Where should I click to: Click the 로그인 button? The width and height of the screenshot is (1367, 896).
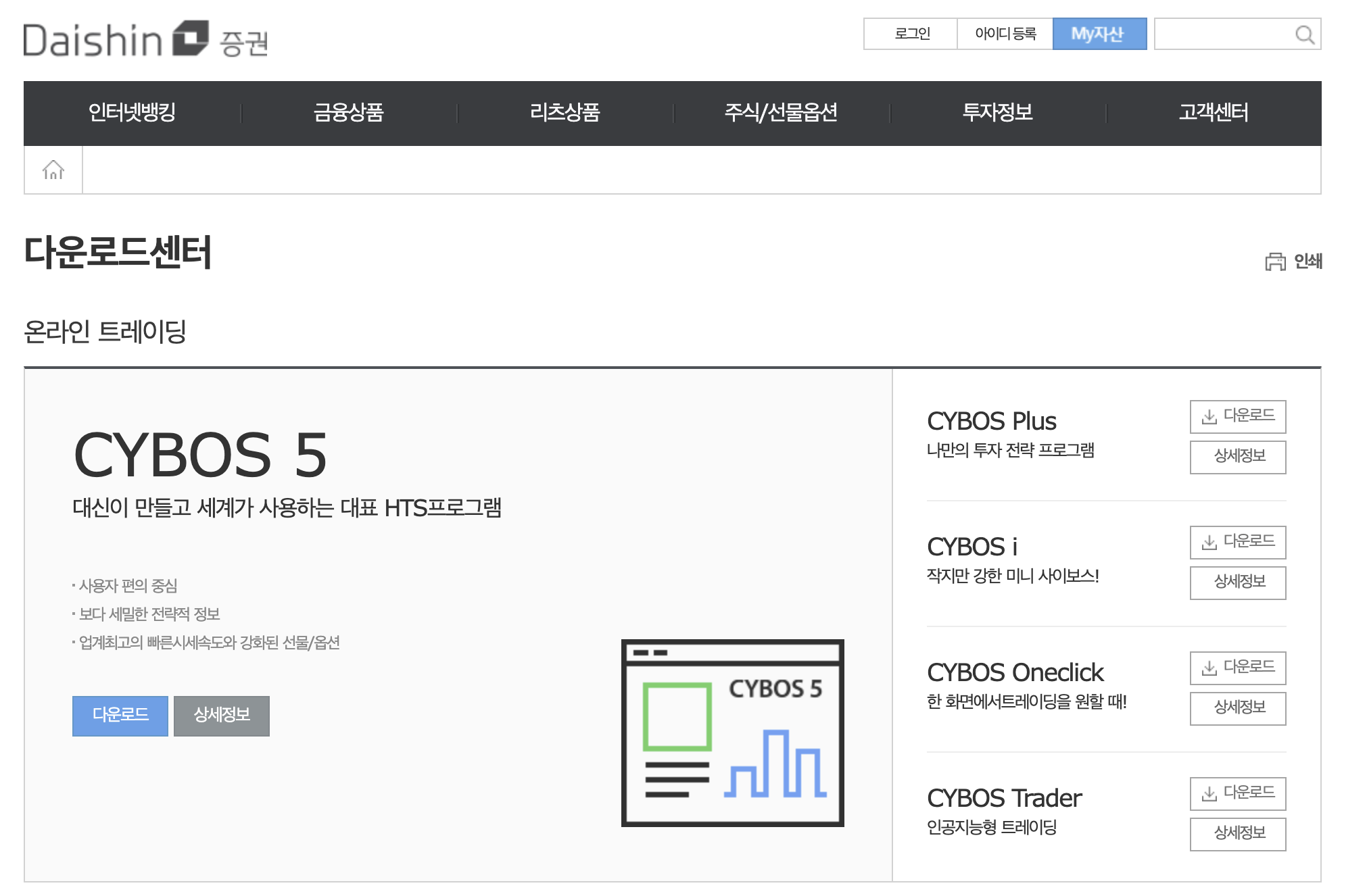coord(911,34)
